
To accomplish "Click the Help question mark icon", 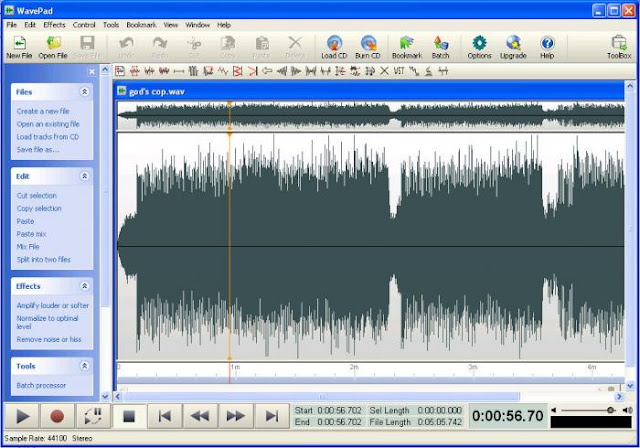I will (547, 47).
